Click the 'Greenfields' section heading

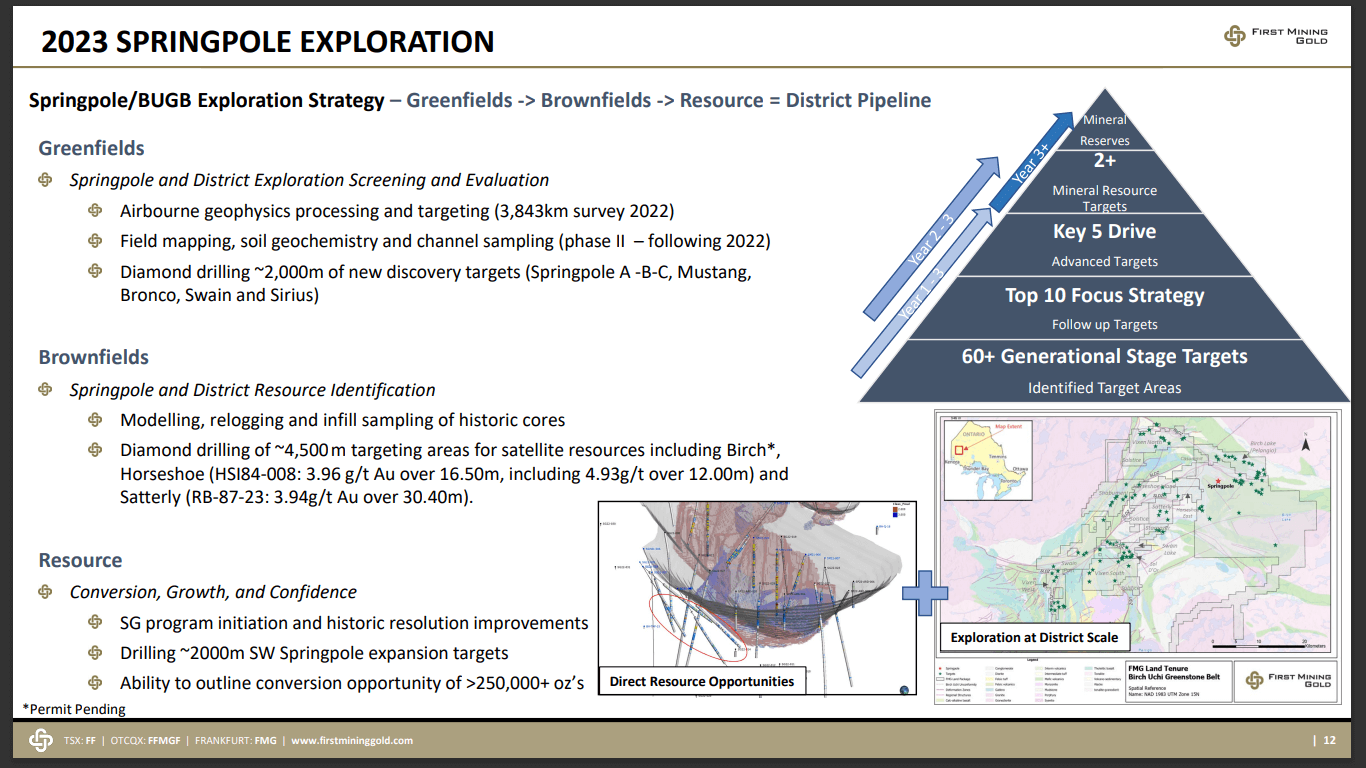[91, 148]
